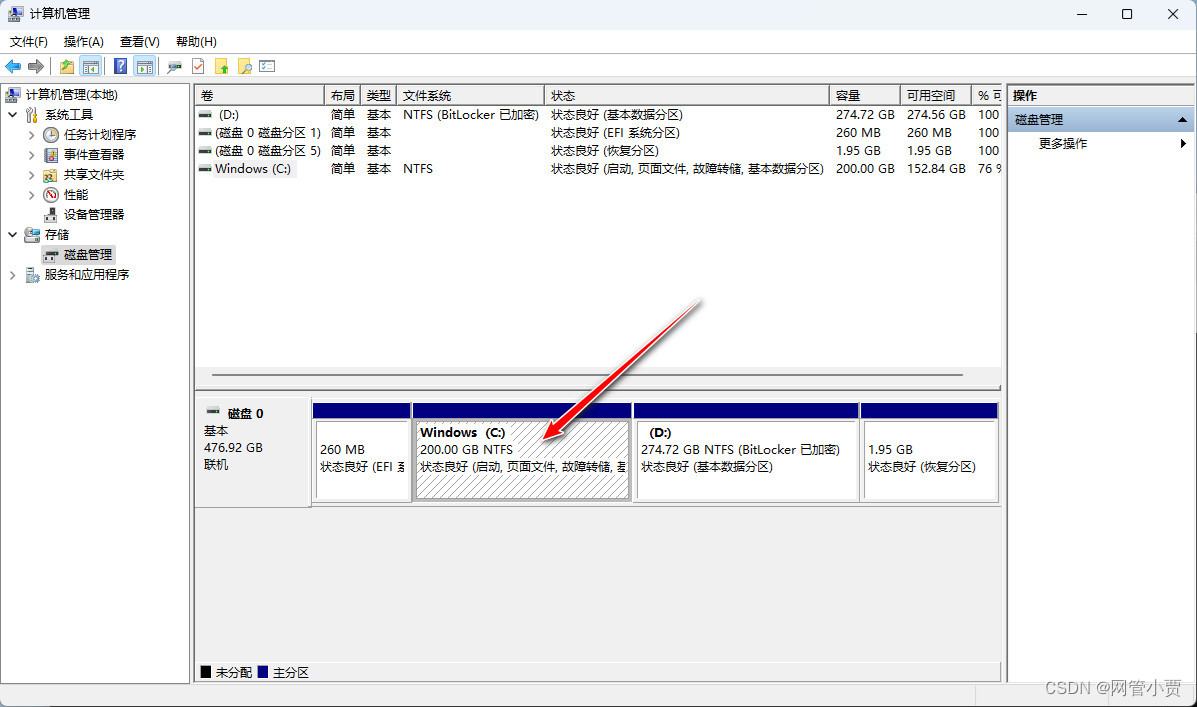
Task: Click the connect-drive magnifier toolbar icon
Action: point(175,66)
